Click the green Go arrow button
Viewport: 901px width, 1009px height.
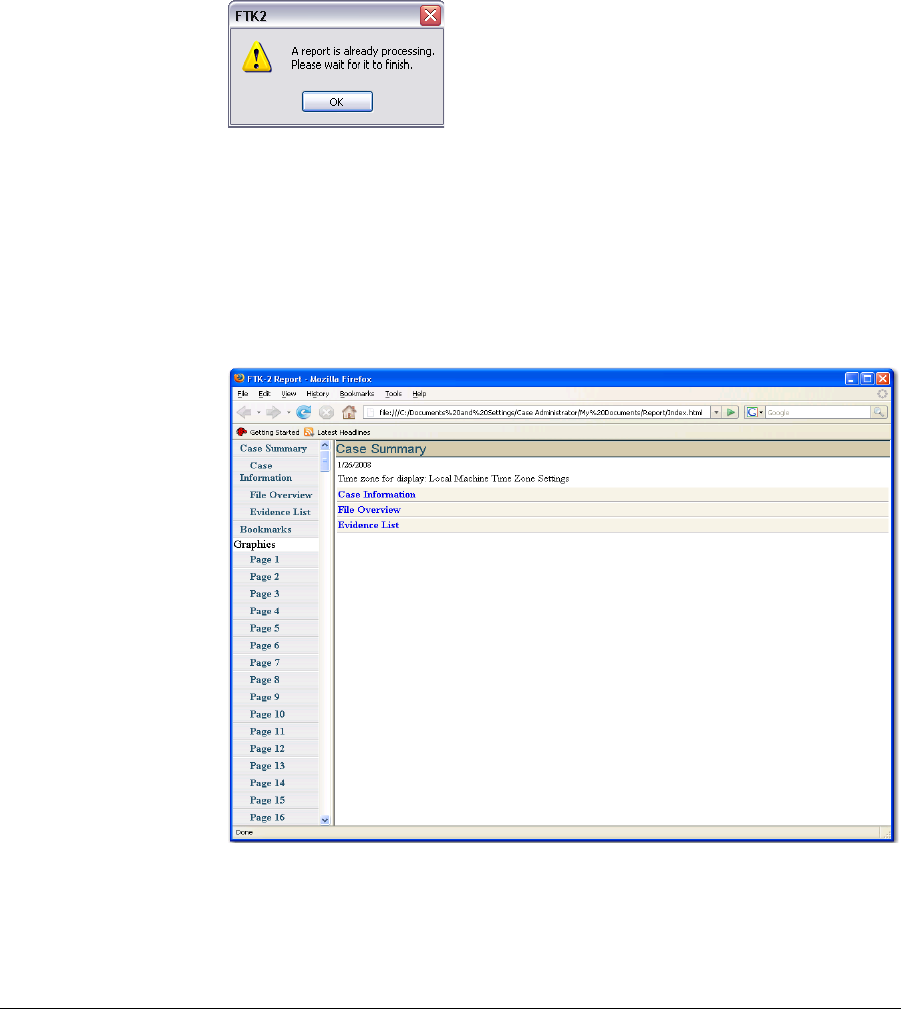pos(730,412)
